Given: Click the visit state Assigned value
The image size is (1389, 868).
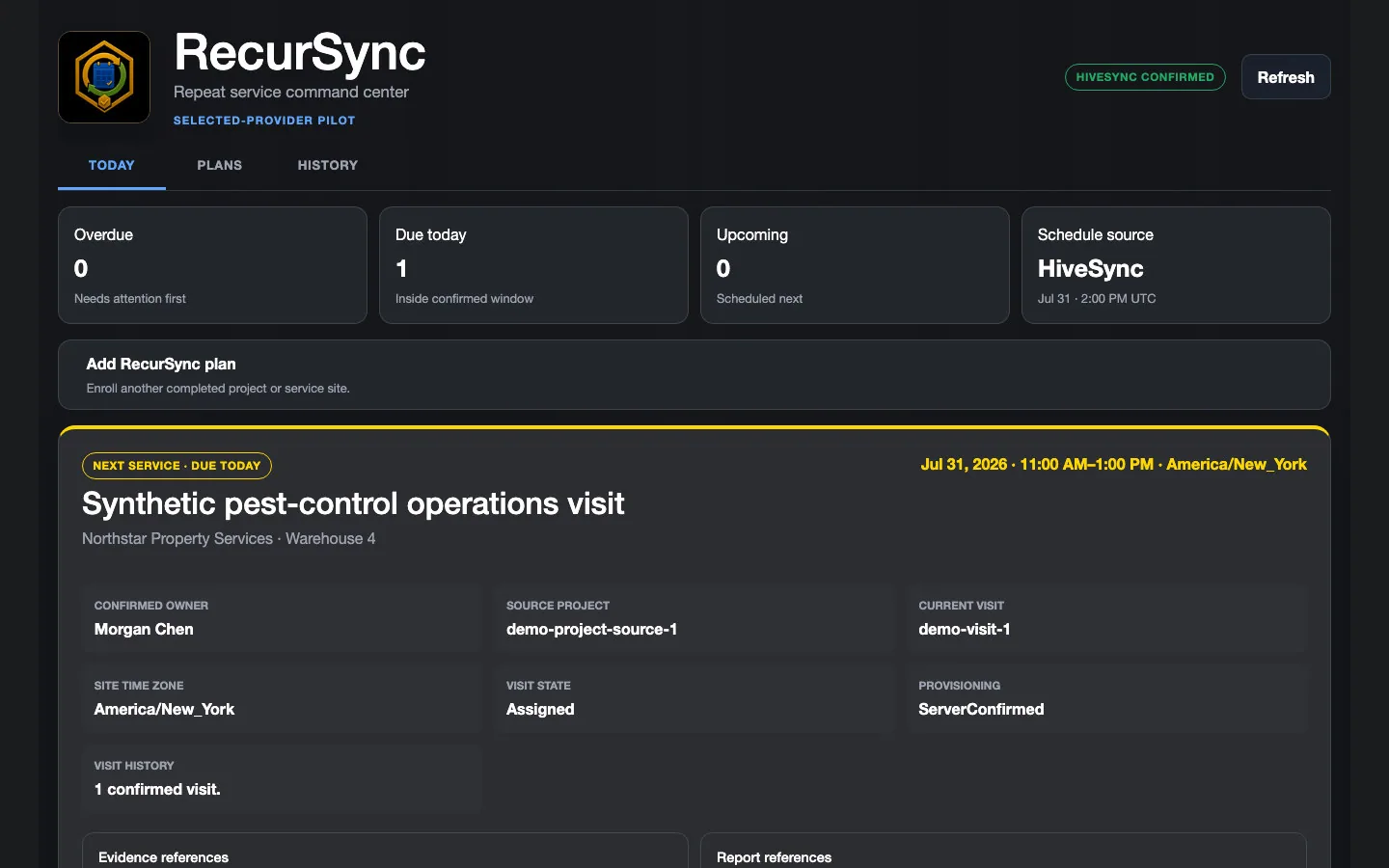Looking at the screenshot, I should click(540, 709).
